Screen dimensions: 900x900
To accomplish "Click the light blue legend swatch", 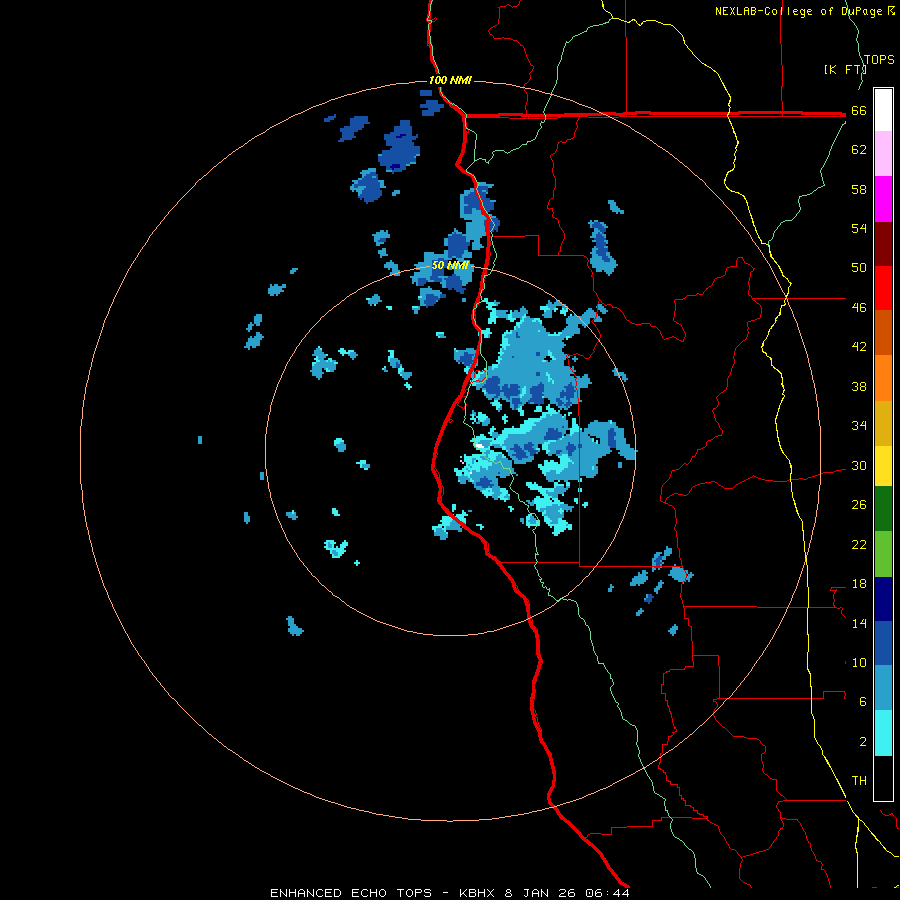I will (x=883, y=688).
